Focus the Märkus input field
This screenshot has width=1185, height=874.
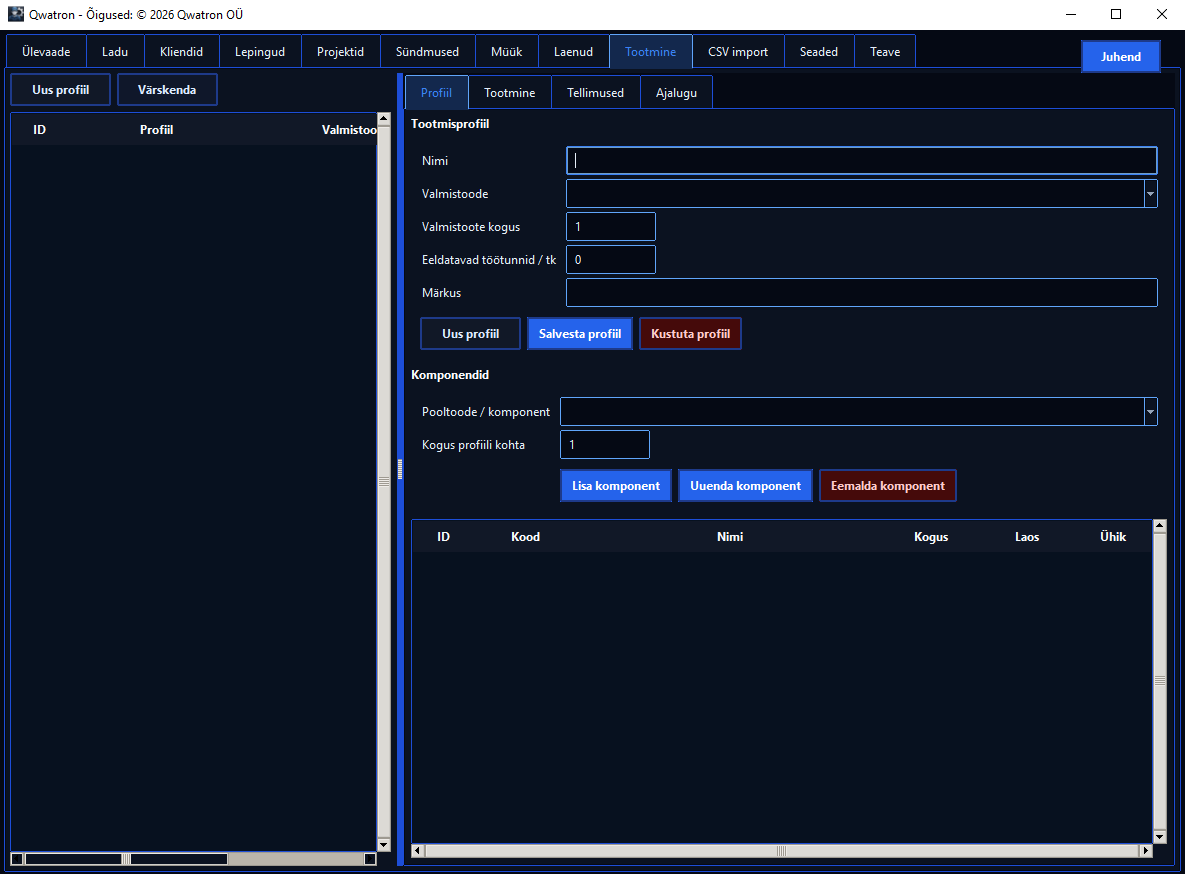(862, 293)
